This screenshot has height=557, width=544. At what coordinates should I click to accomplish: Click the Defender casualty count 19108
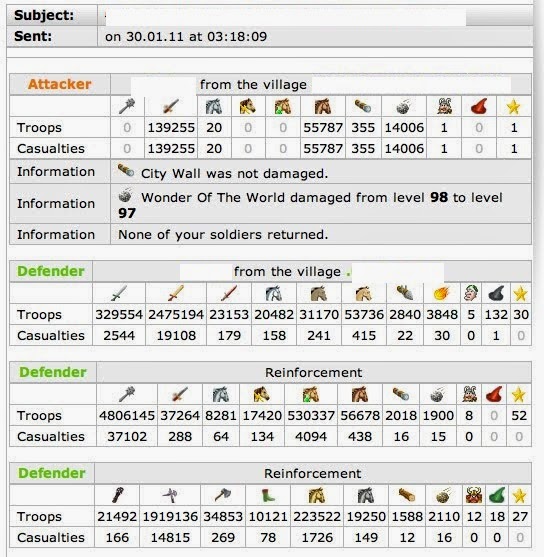[176, 335]
